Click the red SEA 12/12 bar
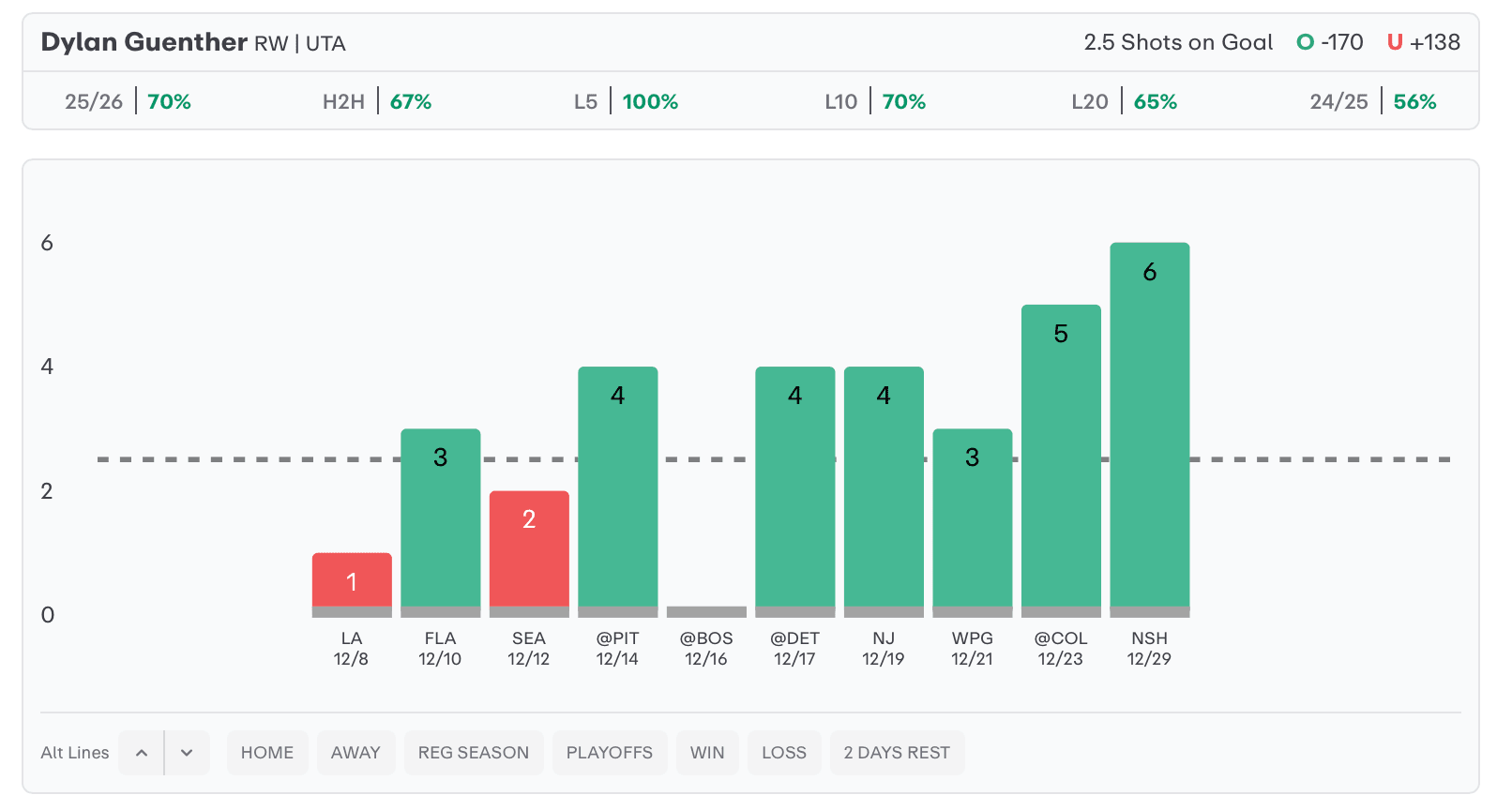This screenshot has height=810, width=1512. pos(529,550)
